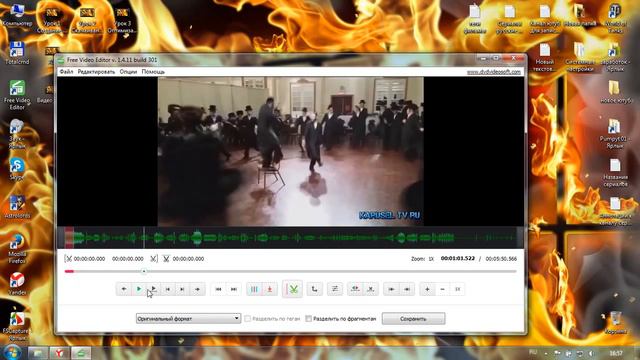
Task: Click the Explorer folder taskbar icon
Action: coord(38,353)
